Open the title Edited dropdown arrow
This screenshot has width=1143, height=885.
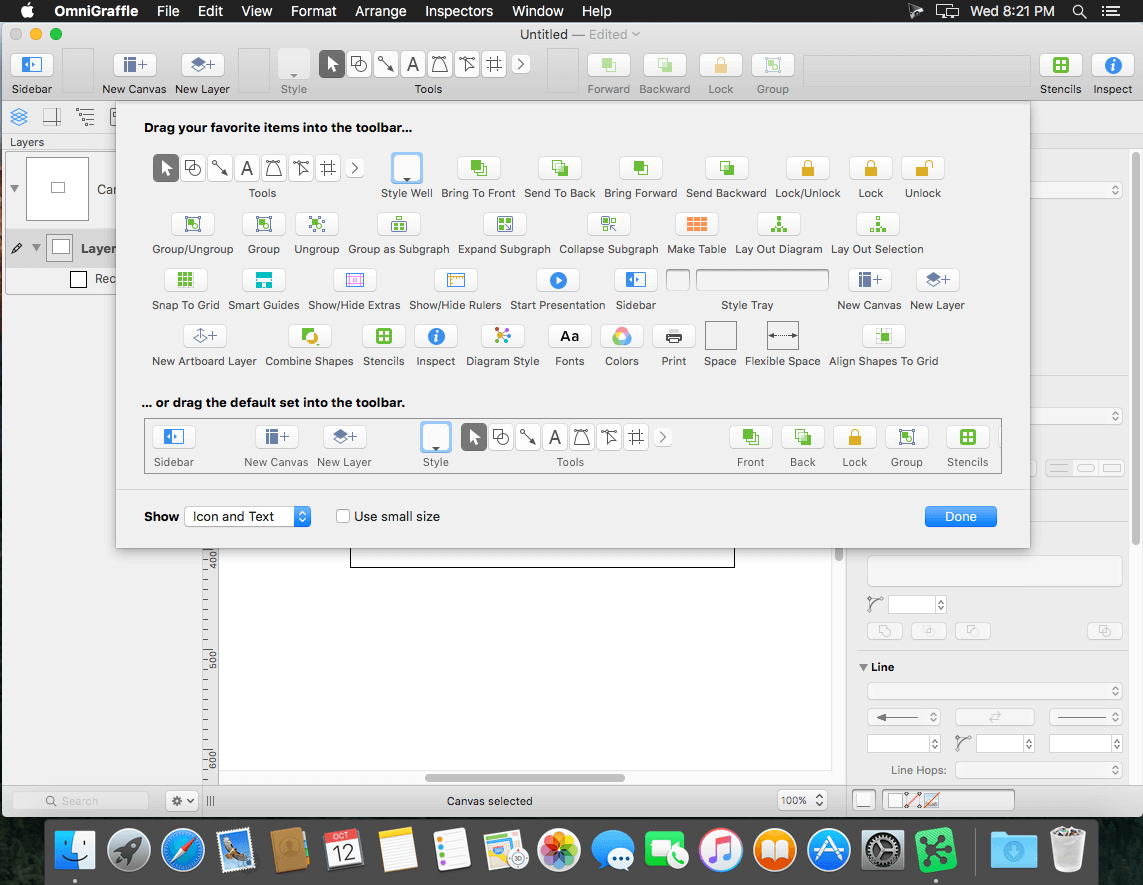tap(636, 34)
